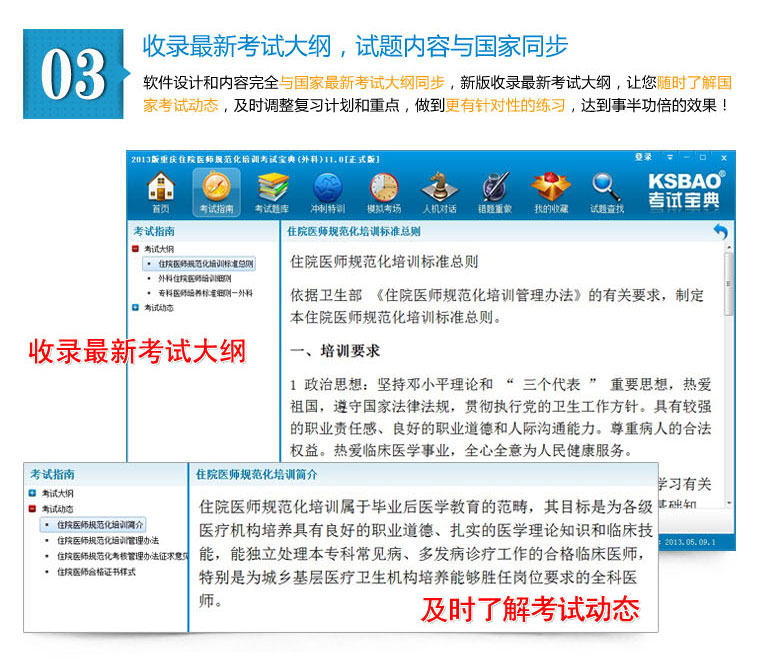Open the 错题重做 pen icon

495,192
